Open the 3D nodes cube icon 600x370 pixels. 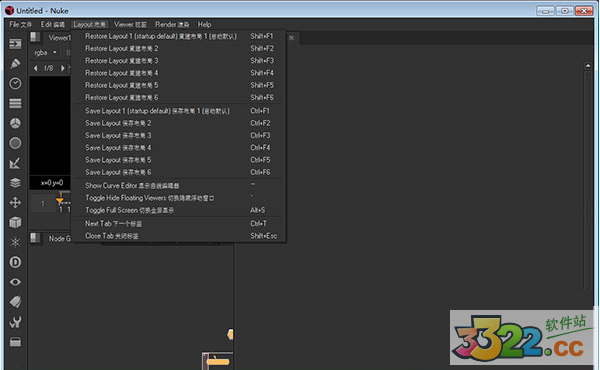click(x=15, y=222)
